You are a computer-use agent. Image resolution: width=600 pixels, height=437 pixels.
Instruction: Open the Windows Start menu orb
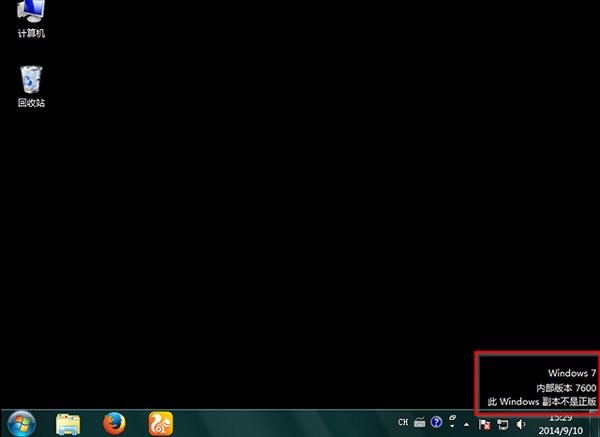click(20, 423)
